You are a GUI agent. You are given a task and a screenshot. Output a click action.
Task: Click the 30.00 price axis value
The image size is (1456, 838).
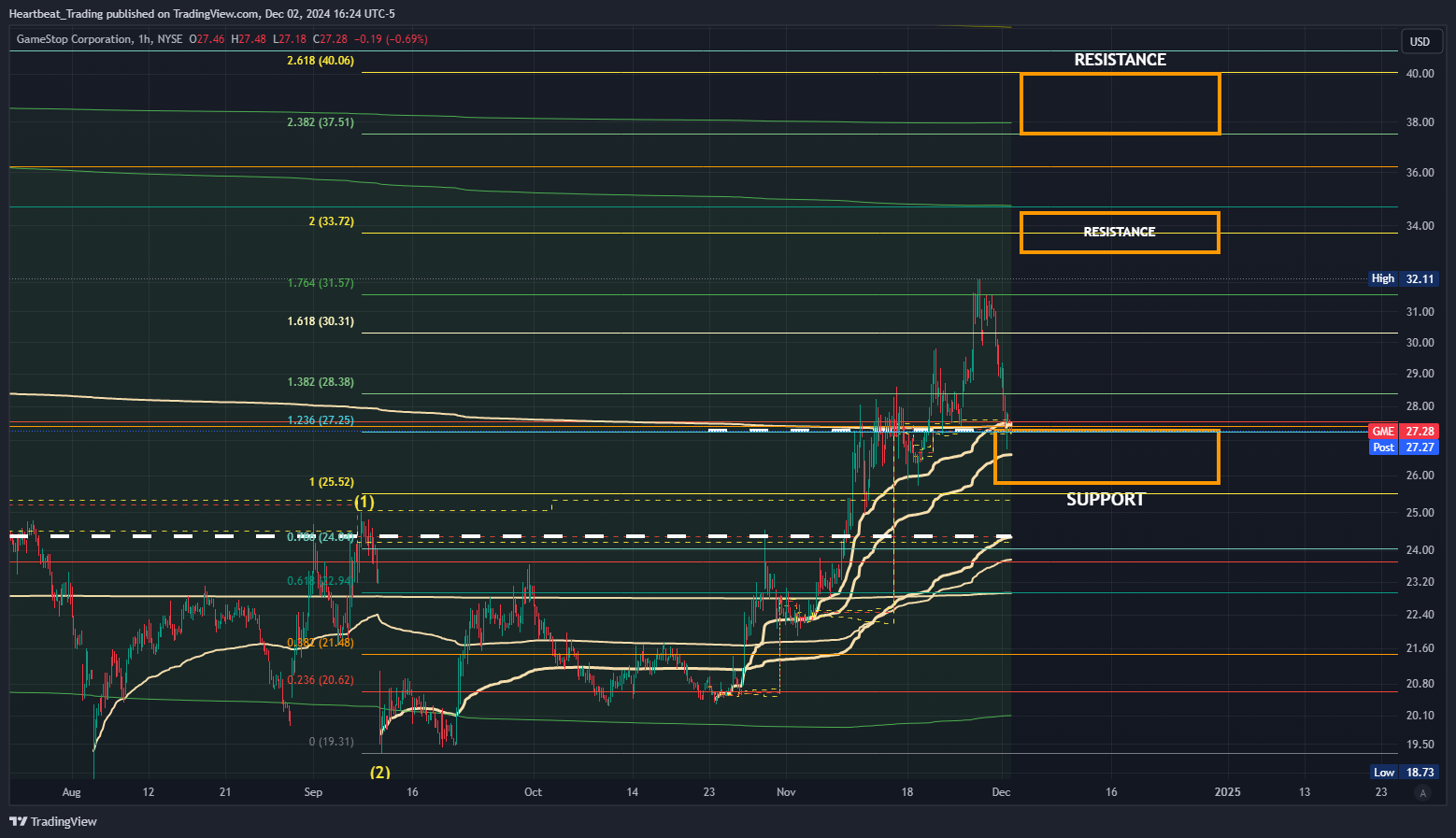1420,342
